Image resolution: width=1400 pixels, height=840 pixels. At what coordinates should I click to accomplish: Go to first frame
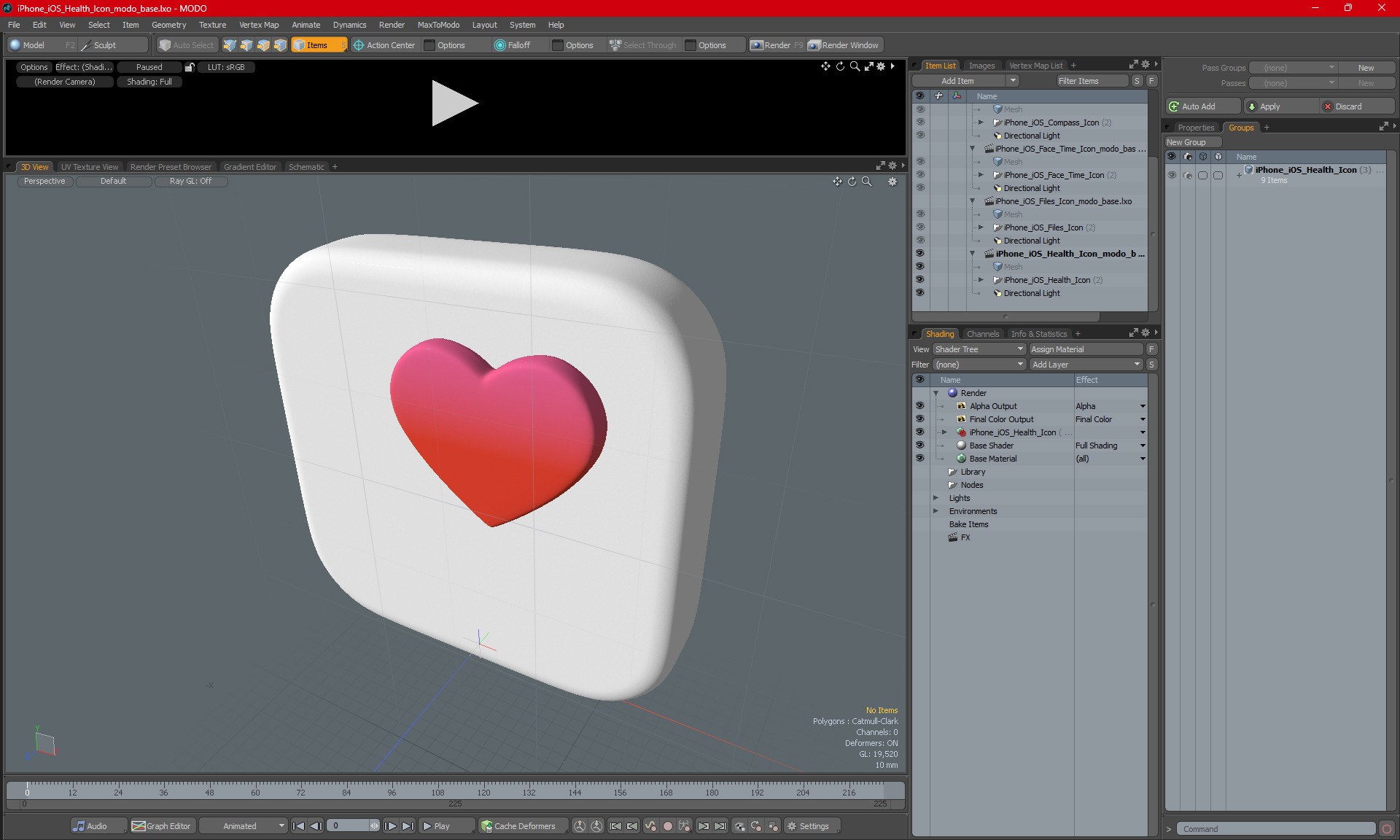click(299, 826)
